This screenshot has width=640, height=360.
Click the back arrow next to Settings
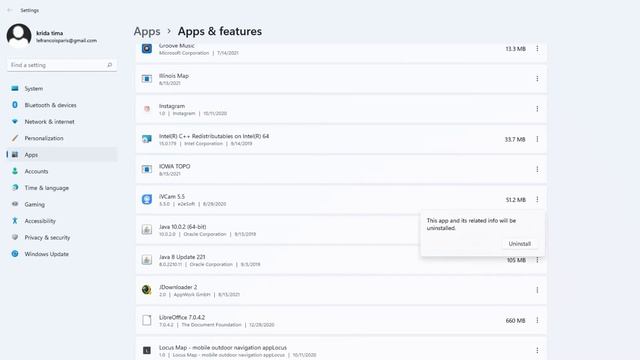click(10, 10)
